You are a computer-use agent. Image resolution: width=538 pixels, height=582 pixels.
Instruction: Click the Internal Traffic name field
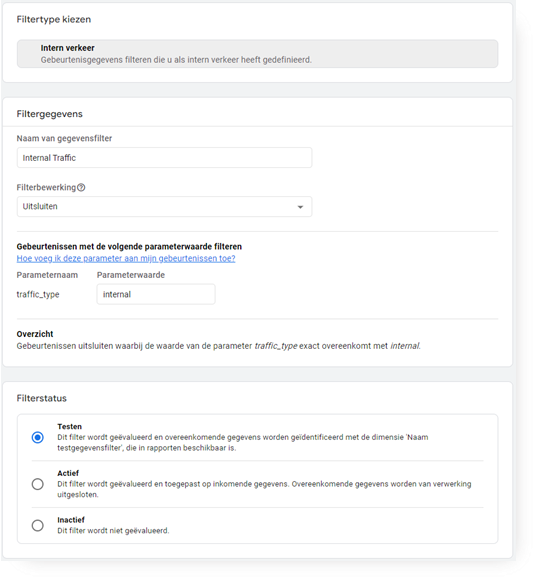(x=164, y=158)
